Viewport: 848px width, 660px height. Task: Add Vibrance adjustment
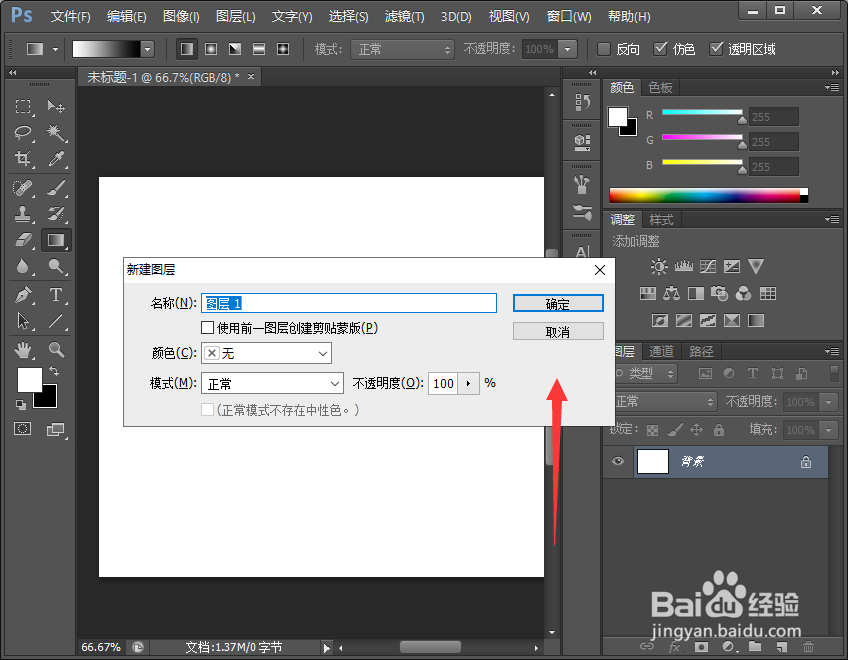click(x=756, y=266)
